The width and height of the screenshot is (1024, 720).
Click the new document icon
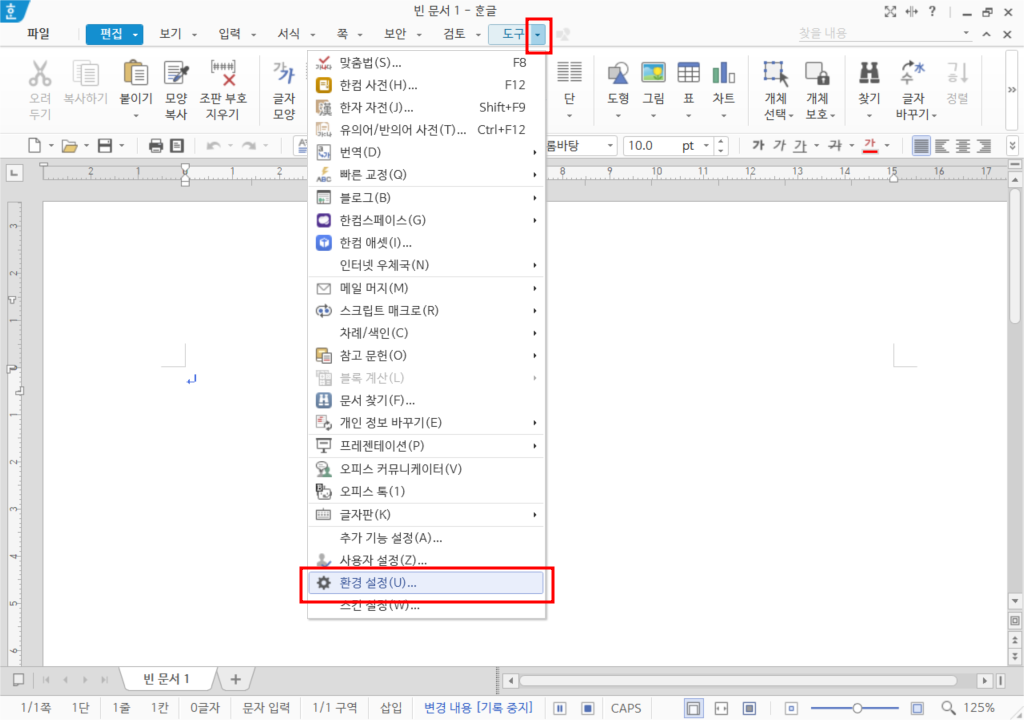[x=34, y=146]
